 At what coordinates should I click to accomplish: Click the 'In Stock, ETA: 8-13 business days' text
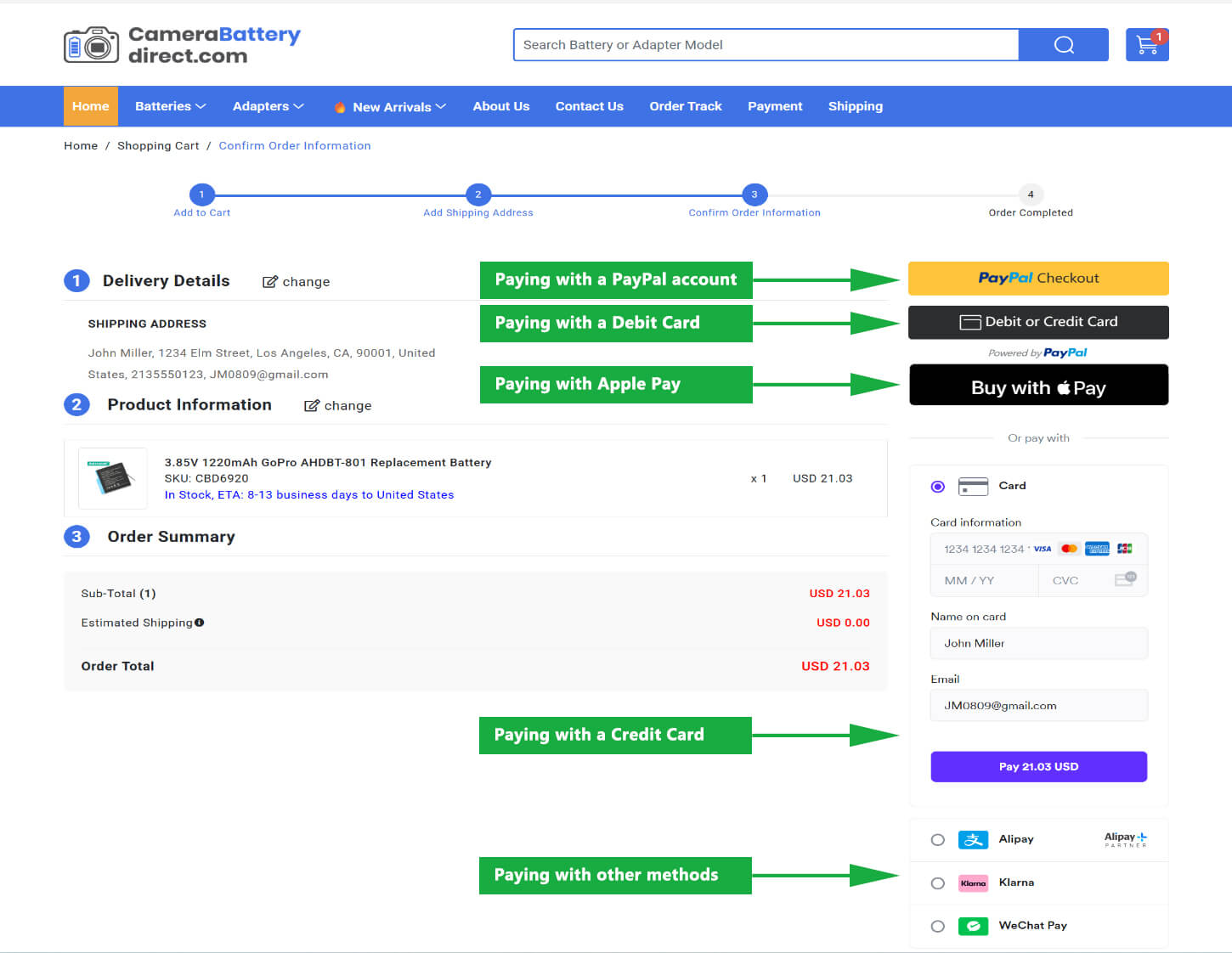(x=309, y=495)
